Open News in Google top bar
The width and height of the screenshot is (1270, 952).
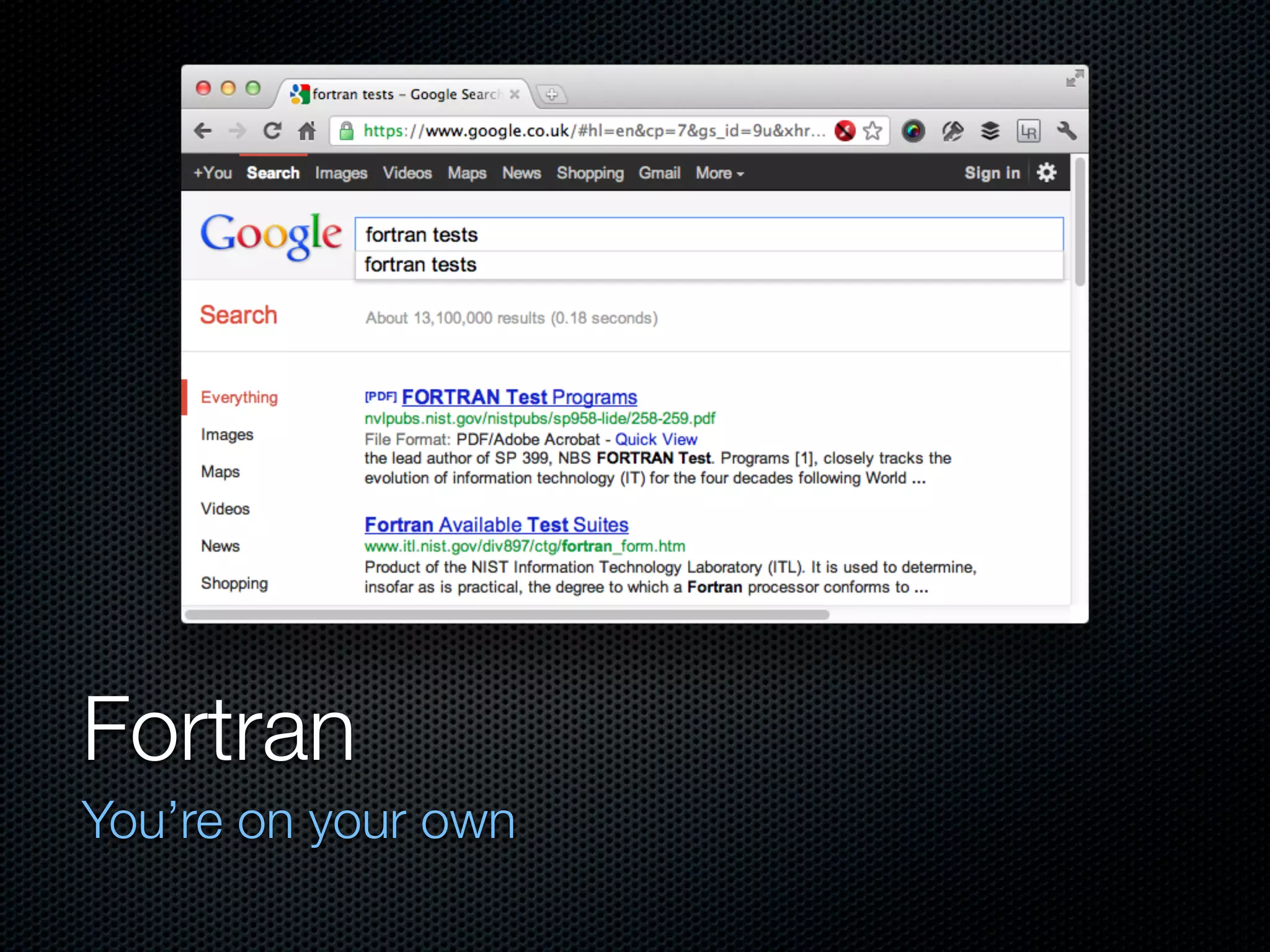(522, 173)
